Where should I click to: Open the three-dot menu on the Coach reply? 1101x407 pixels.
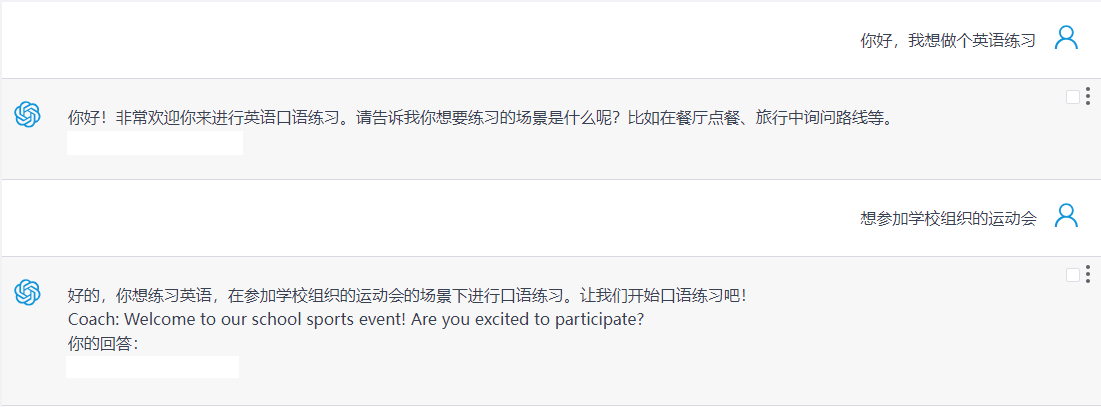pos(1088,275)
